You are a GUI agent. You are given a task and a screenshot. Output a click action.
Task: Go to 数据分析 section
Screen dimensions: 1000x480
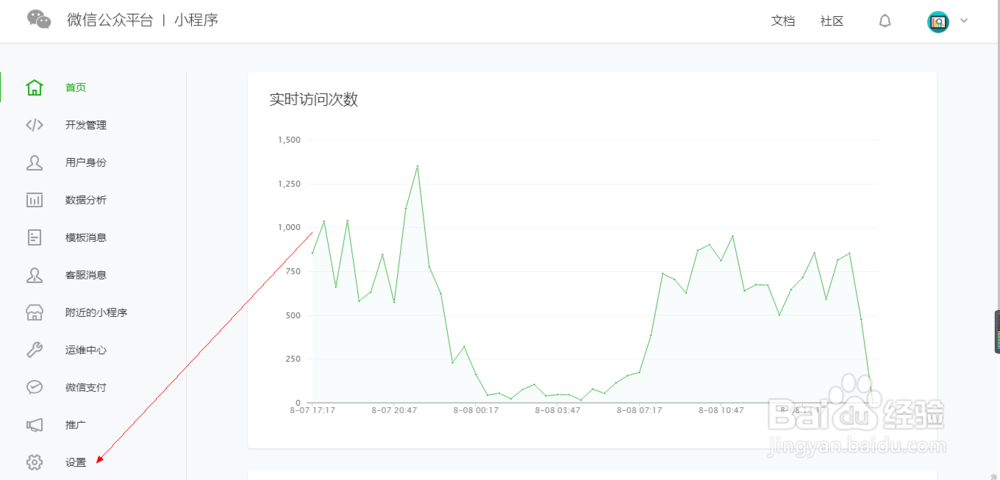[85, 200]
